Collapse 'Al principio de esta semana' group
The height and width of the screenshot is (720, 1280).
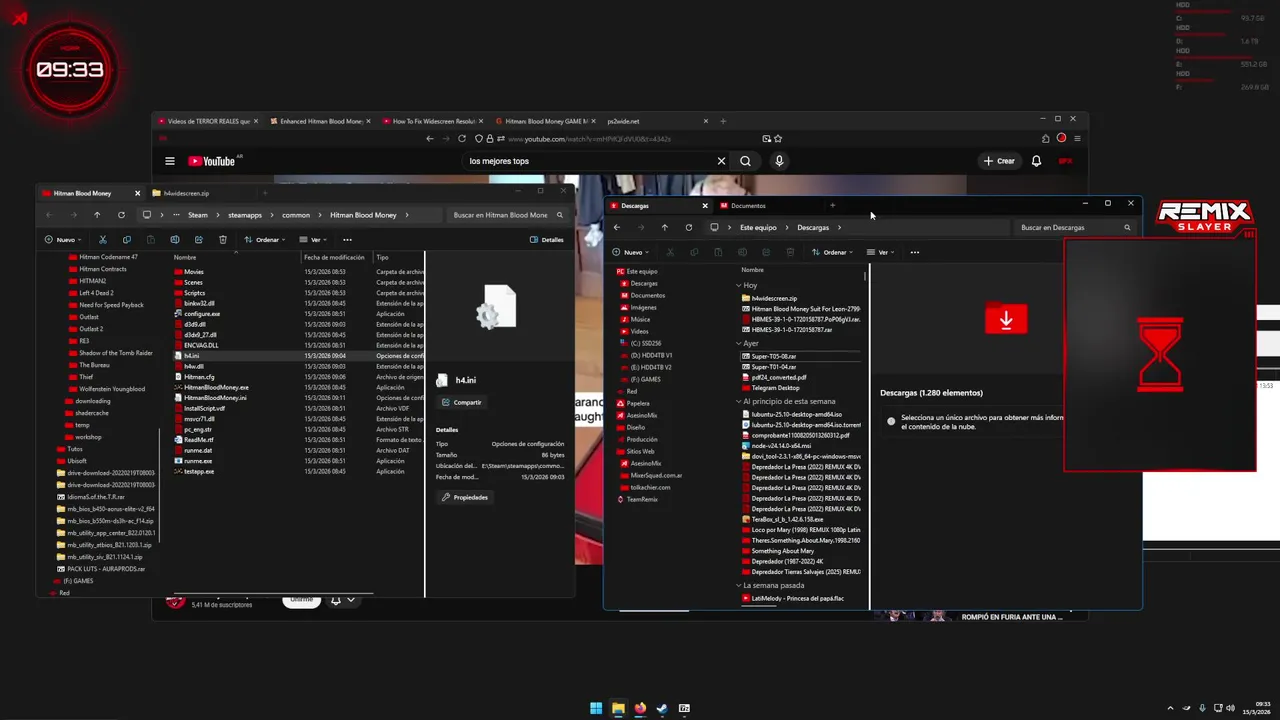click(x=739, y=402)
